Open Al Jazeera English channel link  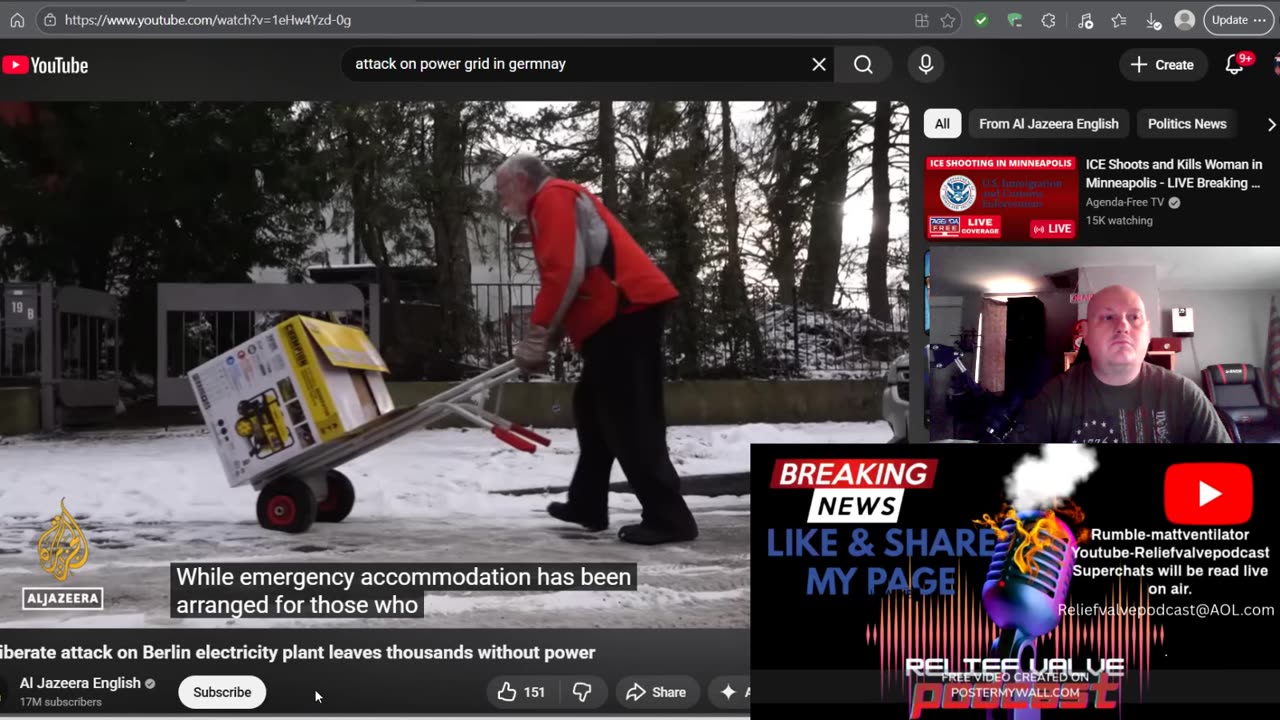pos(81,684)
